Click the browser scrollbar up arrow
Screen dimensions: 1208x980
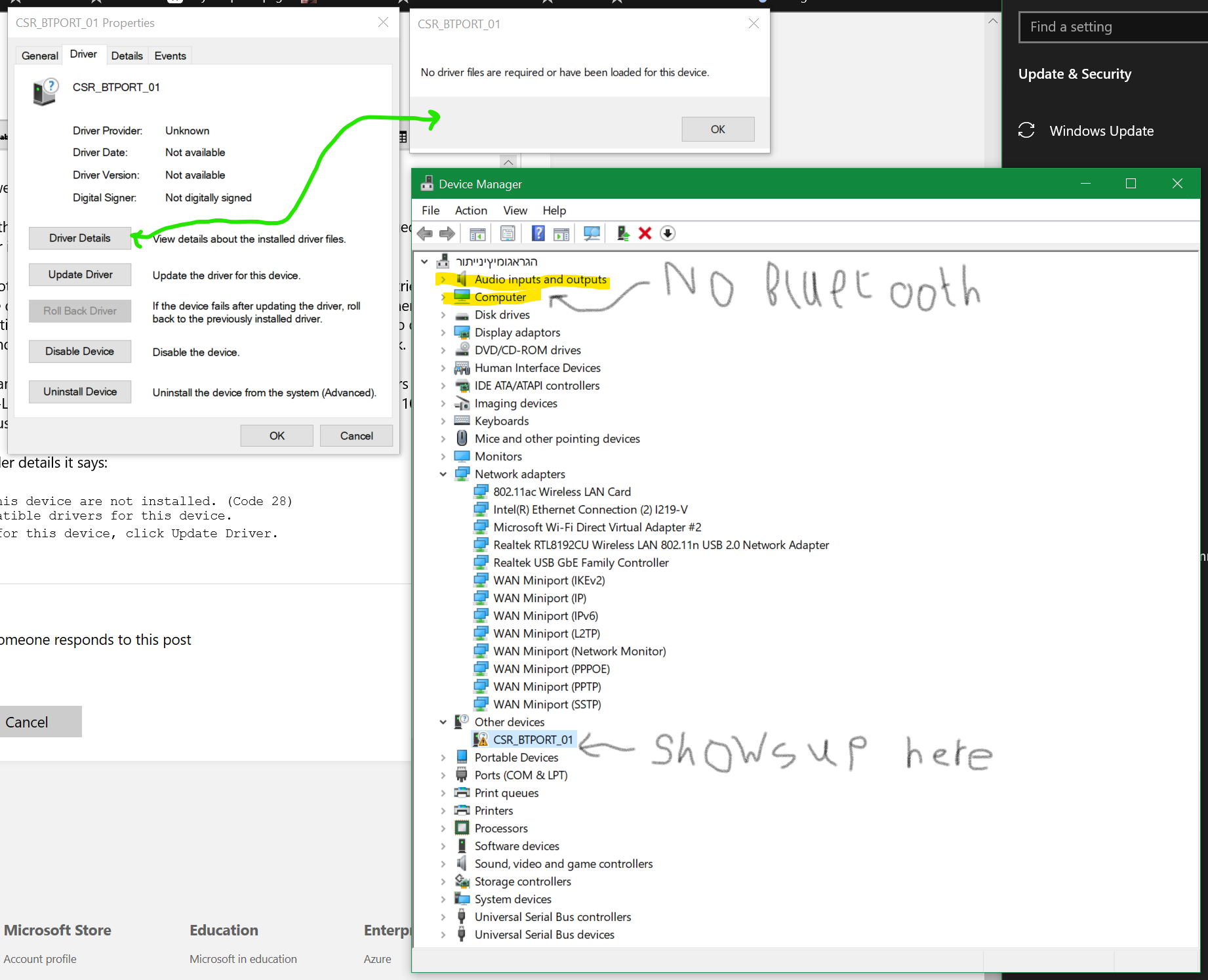[x=993, y=21]
